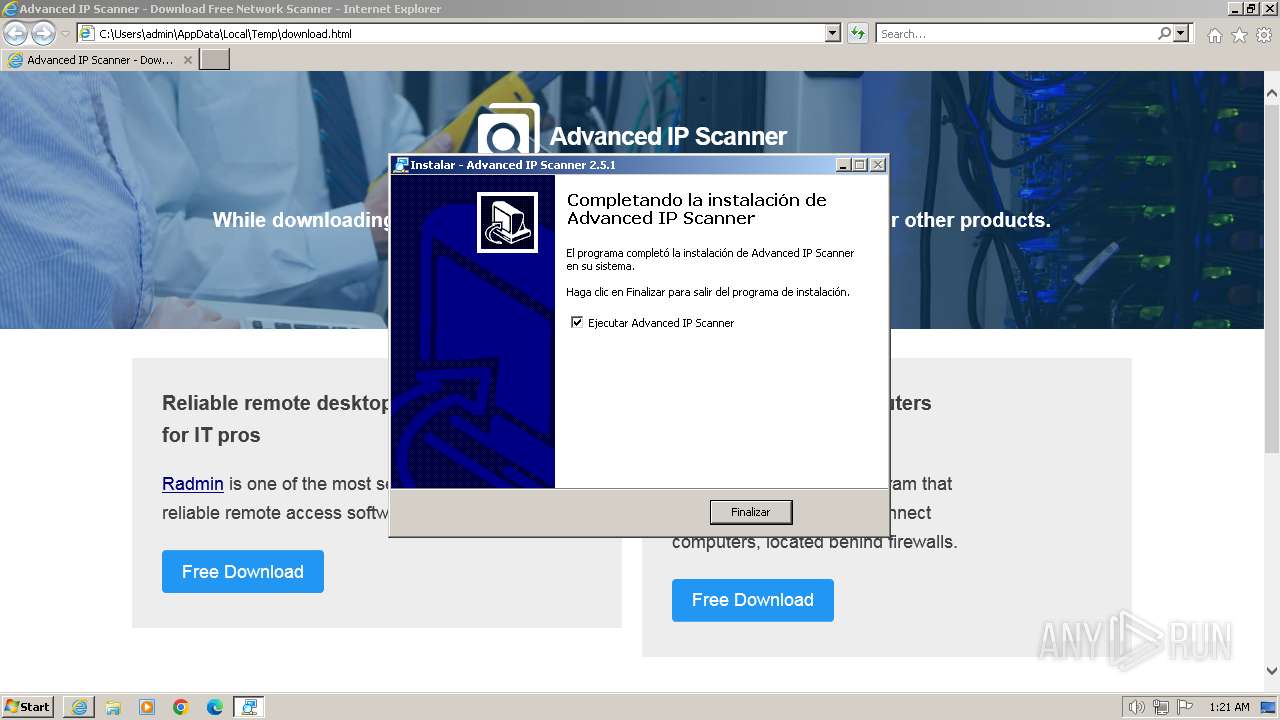Click the IE search box
The height and width of the screenshot is (720, 1280).
point(1016,33)
